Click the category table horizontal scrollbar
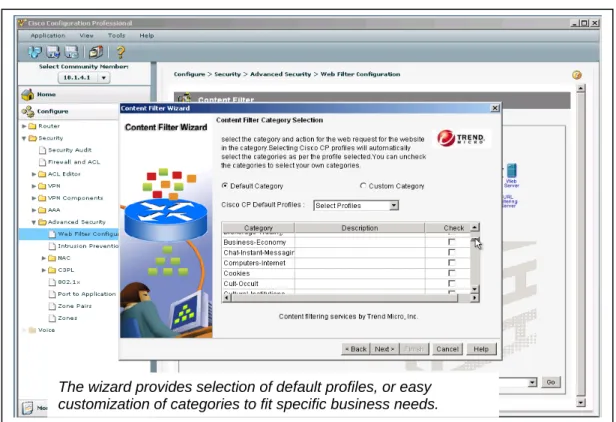The height and width of the screenshot is (422, 616). [345, 298]
